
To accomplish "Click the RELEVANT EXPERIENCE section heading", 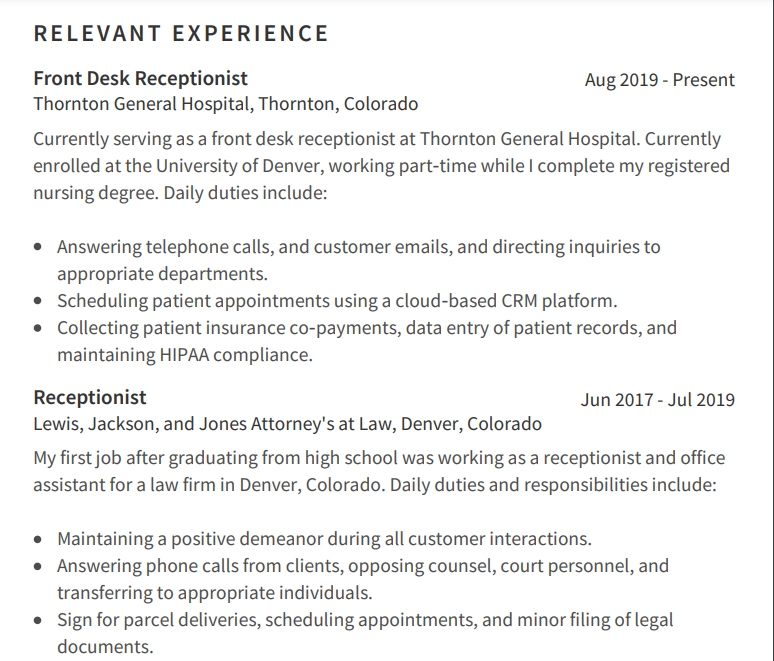I will point(181,34).
